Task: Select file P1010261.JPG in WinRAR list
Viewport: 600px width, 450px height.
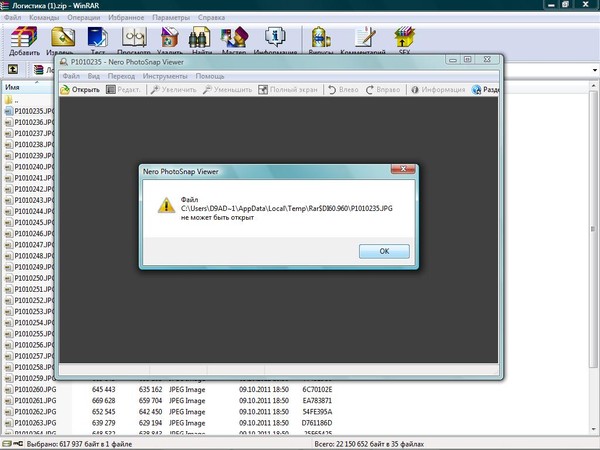Action: pyautogui.click(x=31, y=401)
